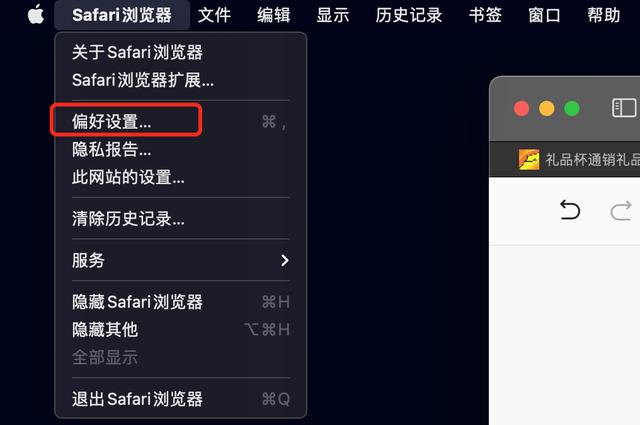Open the 编辑 menu
This screenshot has width=640, height=425.
[x=273, y=15]
